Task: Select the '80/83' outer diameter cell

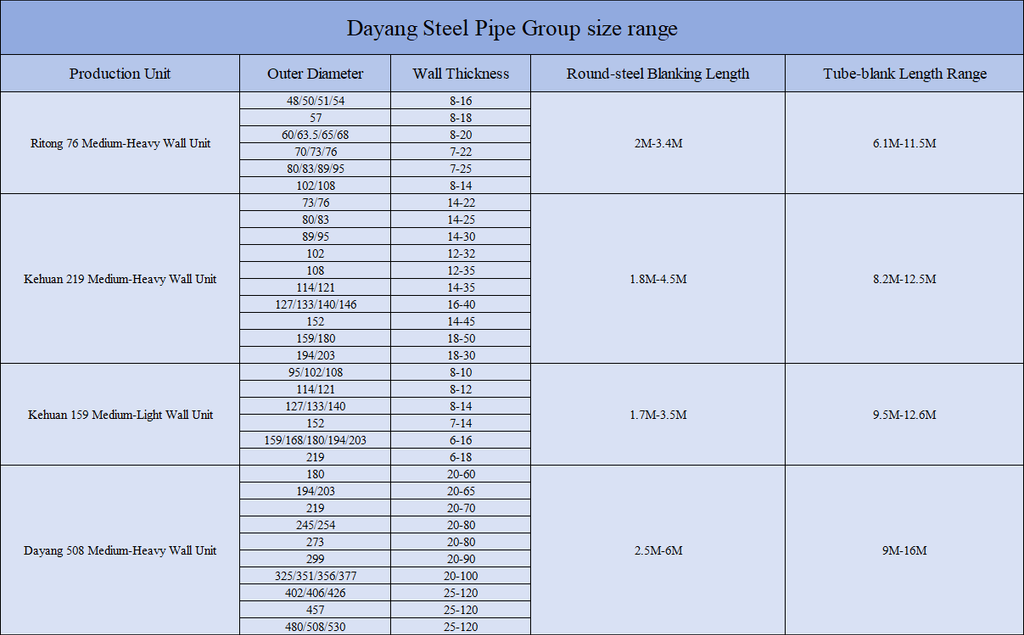Action: 315,220
